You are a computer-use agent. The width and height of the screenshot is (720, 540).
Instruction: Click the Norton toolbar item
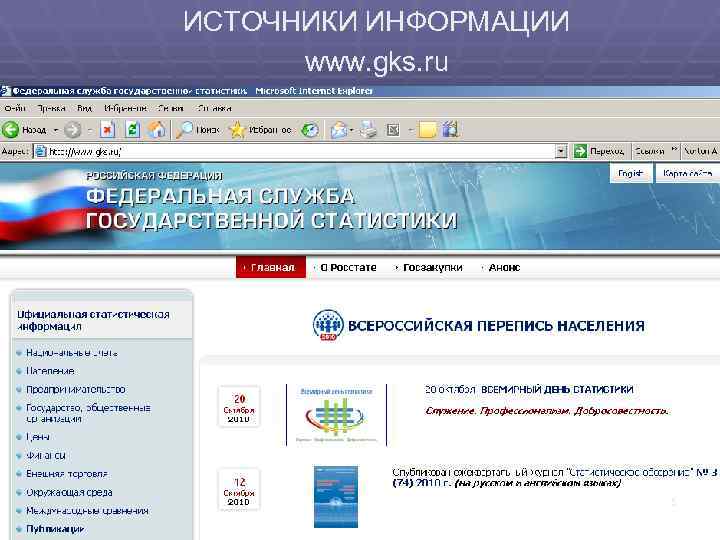pyautogui.click(x=701, y=151)
